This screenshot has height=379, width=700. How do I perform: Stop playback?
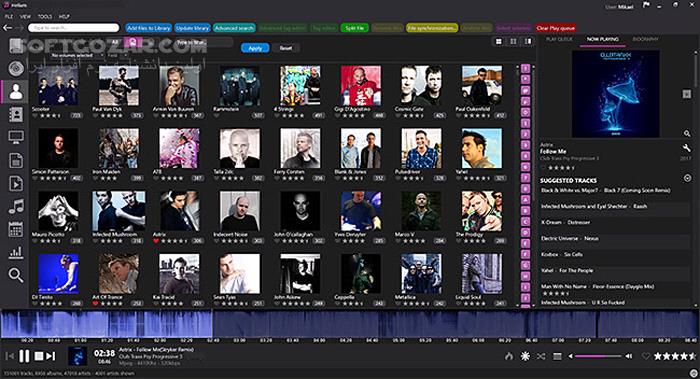39,356
